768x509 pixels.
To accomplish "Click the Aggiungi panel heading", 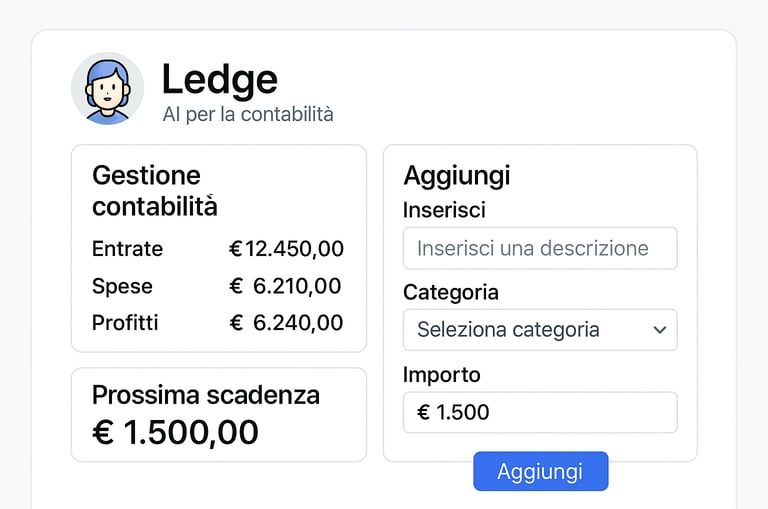I will click(456, 176).
